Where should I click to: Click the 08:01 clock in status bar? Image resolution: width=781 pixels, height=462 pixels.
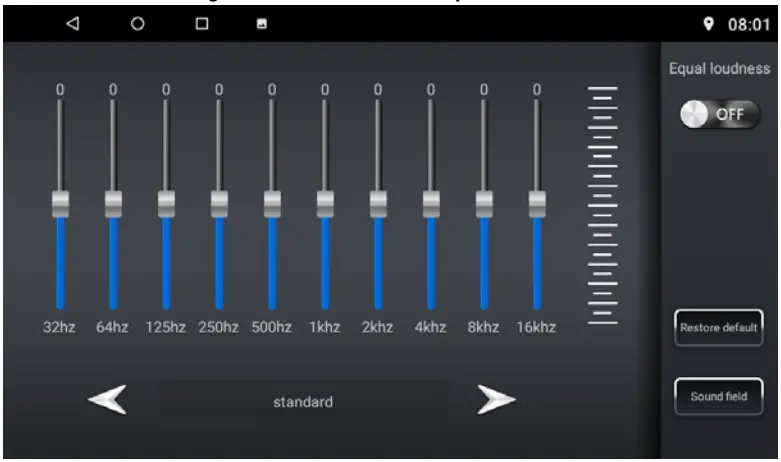coord(749,24)
